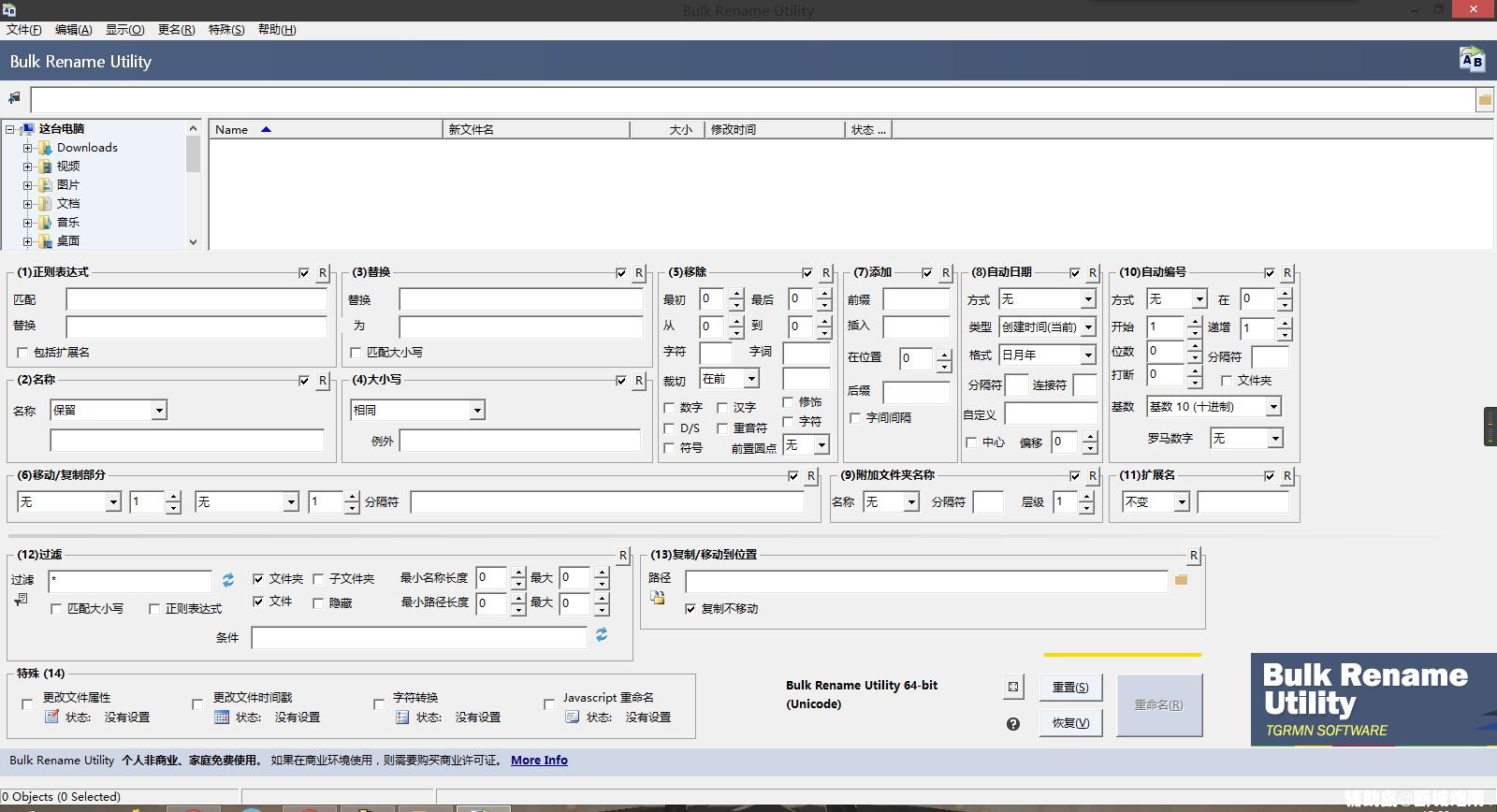This screenshot has width=1497, height=812.
Task: Sort by Name column header
Action: point(326,130)
